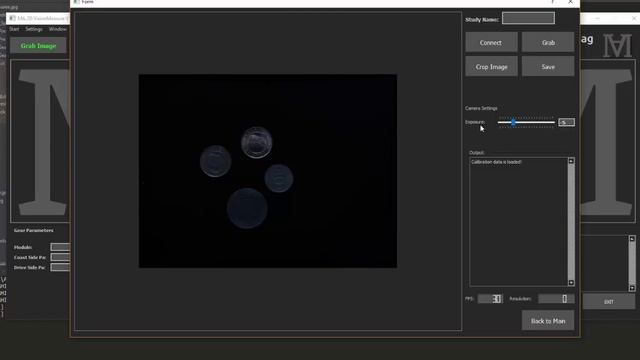Click the 'Camera Settings' label
The width and height of the screenshot is (640, 360).
pyautogui.click(x=481, y=108)
